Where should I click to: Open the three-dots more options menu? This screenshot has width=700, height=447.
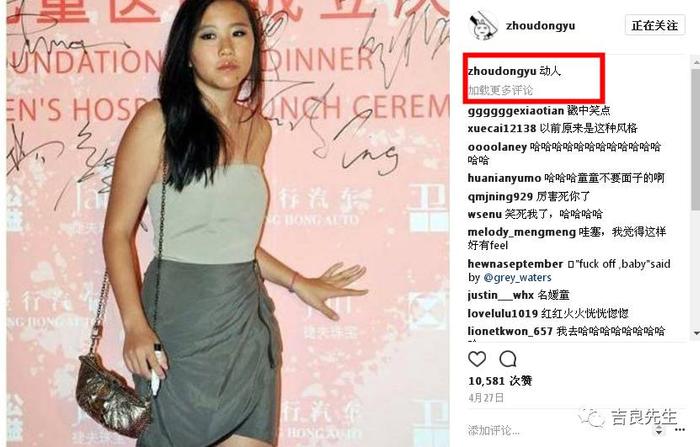point(680,430)
